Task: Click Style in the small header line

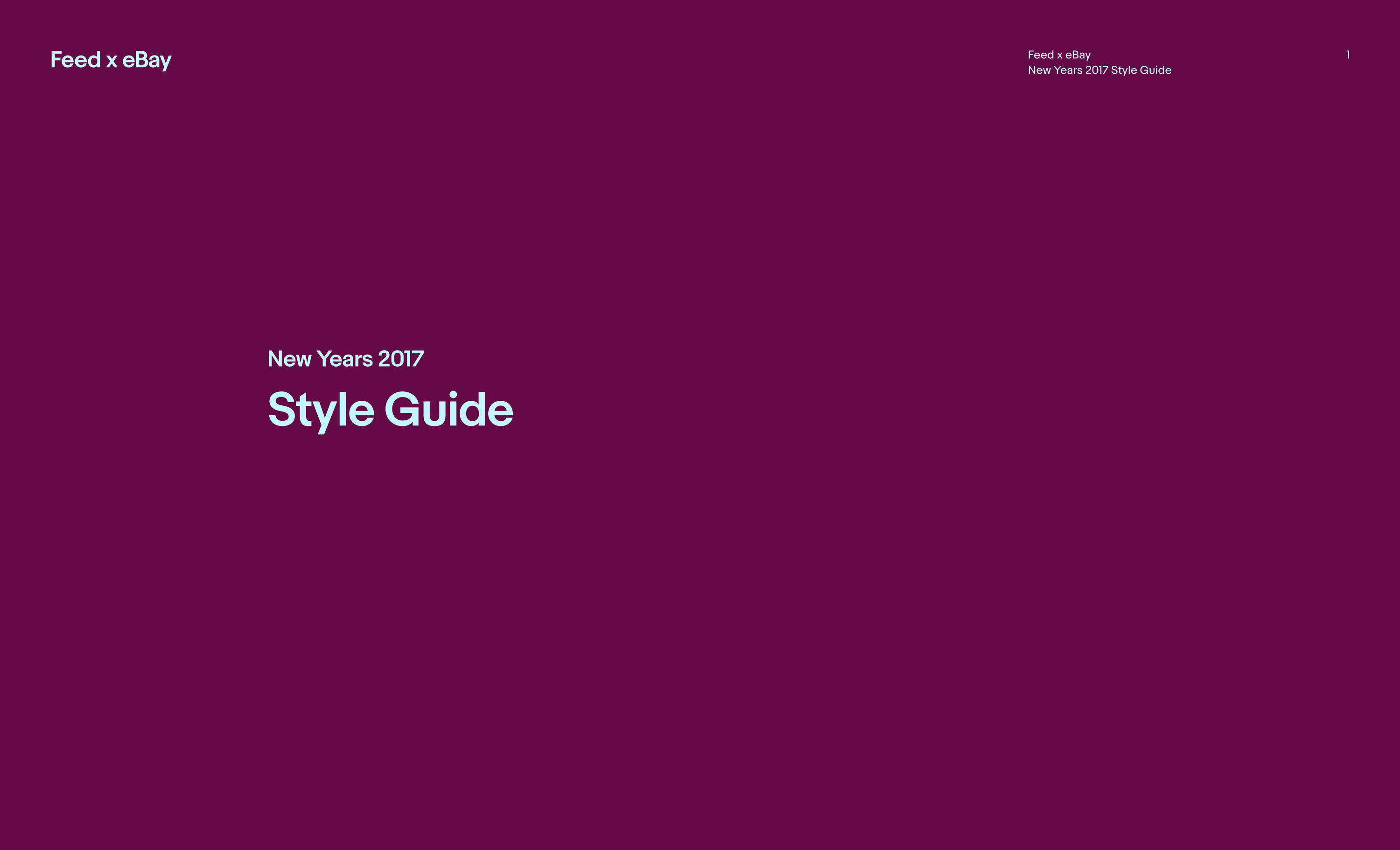Action: [1123, 70]
